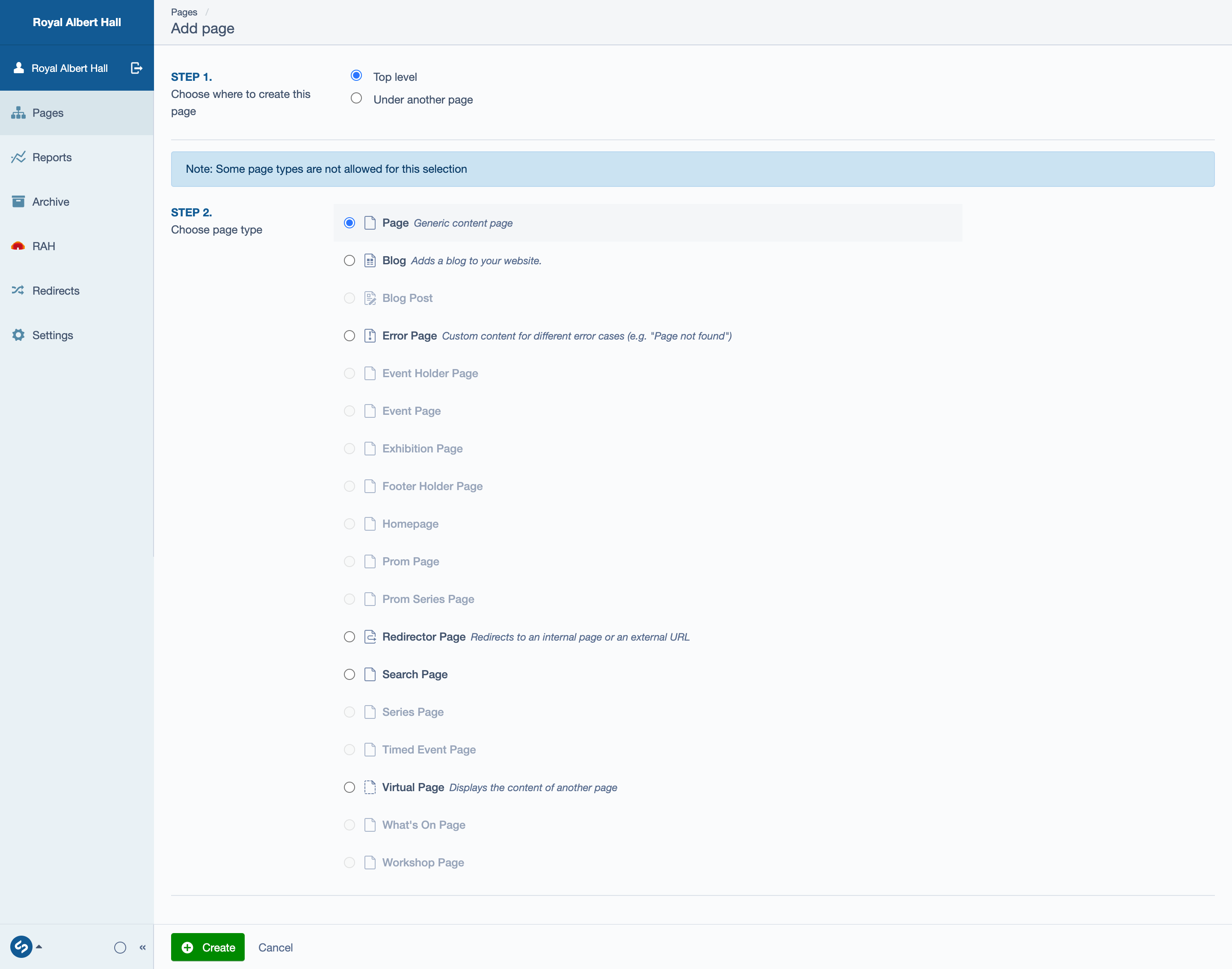Click the Settings gear icon
The width and height of the screenshot is (1232, 969).
18,335
